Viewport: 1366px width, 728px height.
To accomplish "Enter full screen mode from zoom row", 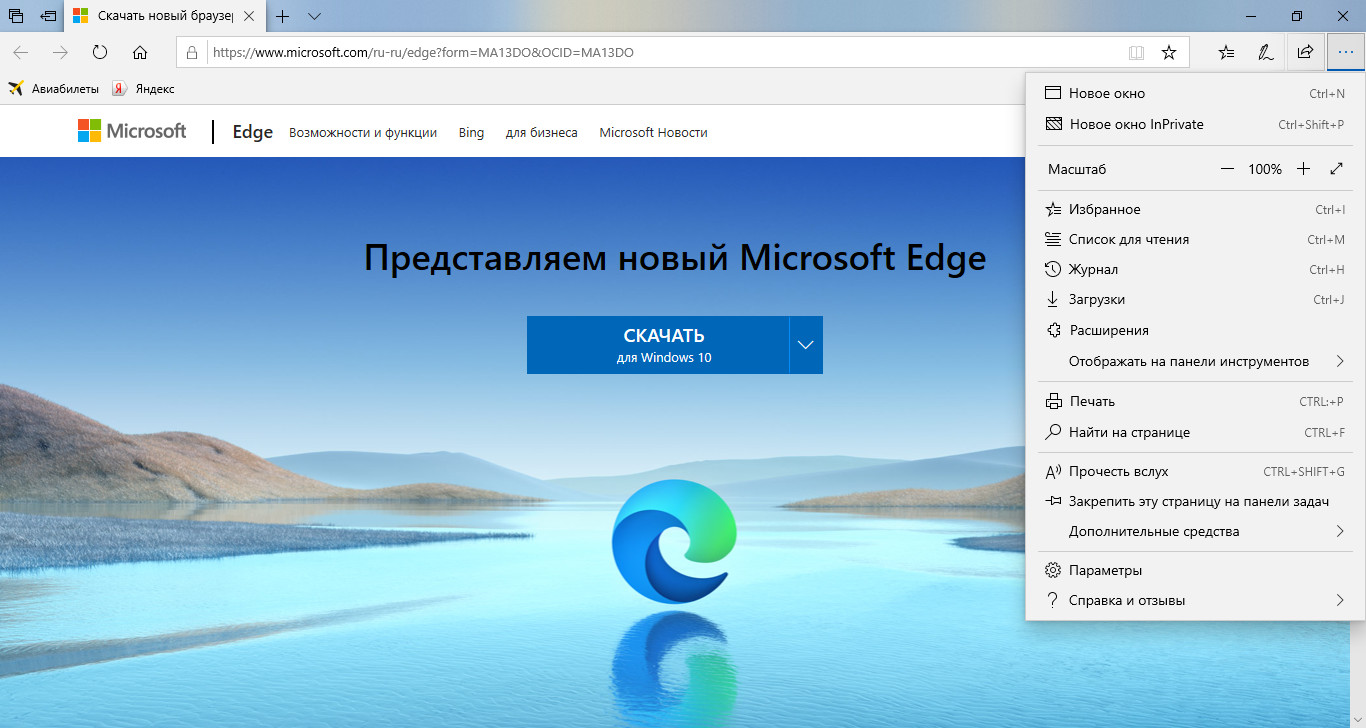I will point(1337,169).
